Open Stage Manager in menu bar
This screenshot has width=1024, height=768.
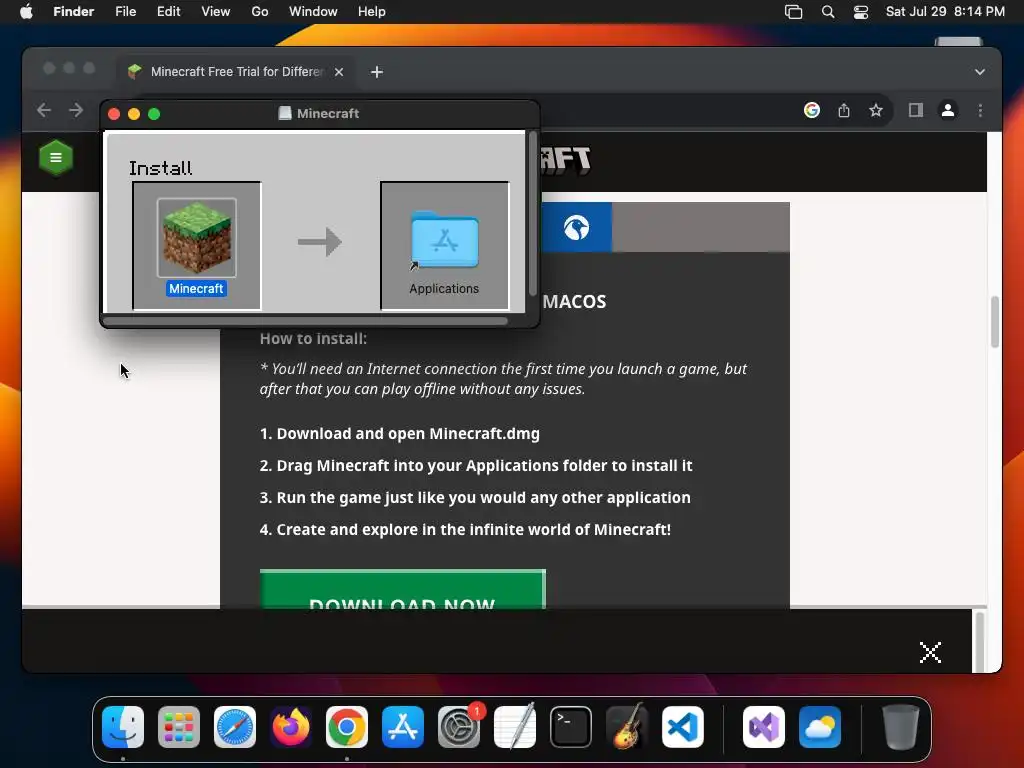coord(793,12)
